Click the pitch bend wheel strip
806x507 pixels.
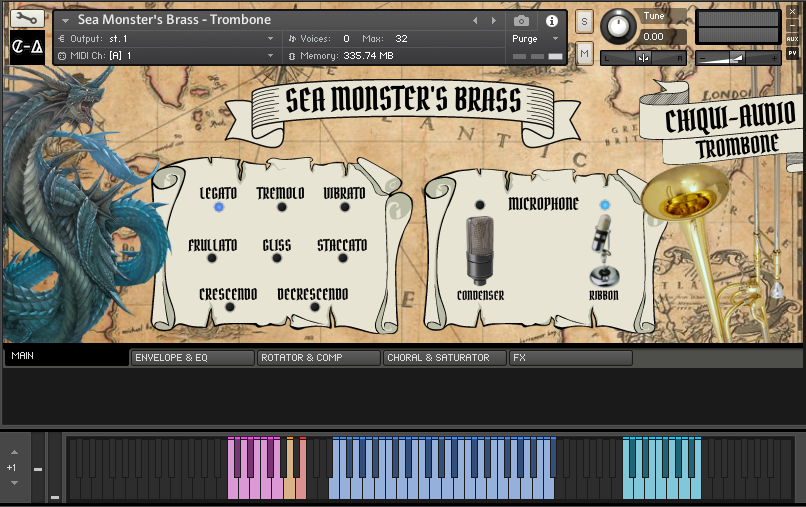(38, 467)
